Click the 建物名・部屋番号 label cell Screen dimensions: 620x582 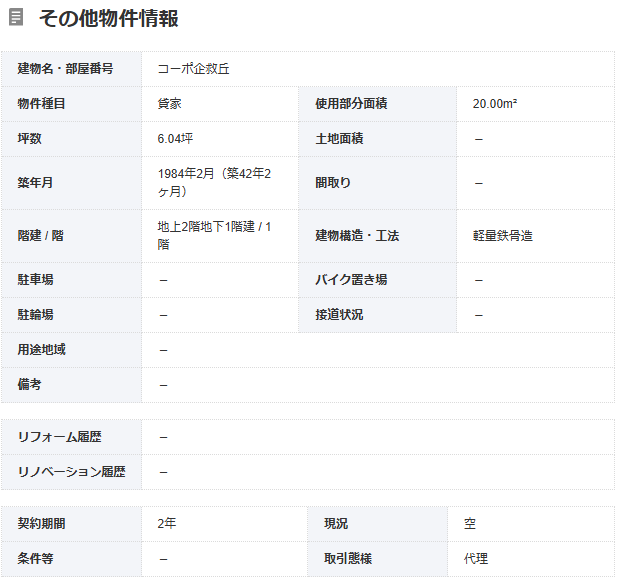pyautogui.click(x=65, y=69)
